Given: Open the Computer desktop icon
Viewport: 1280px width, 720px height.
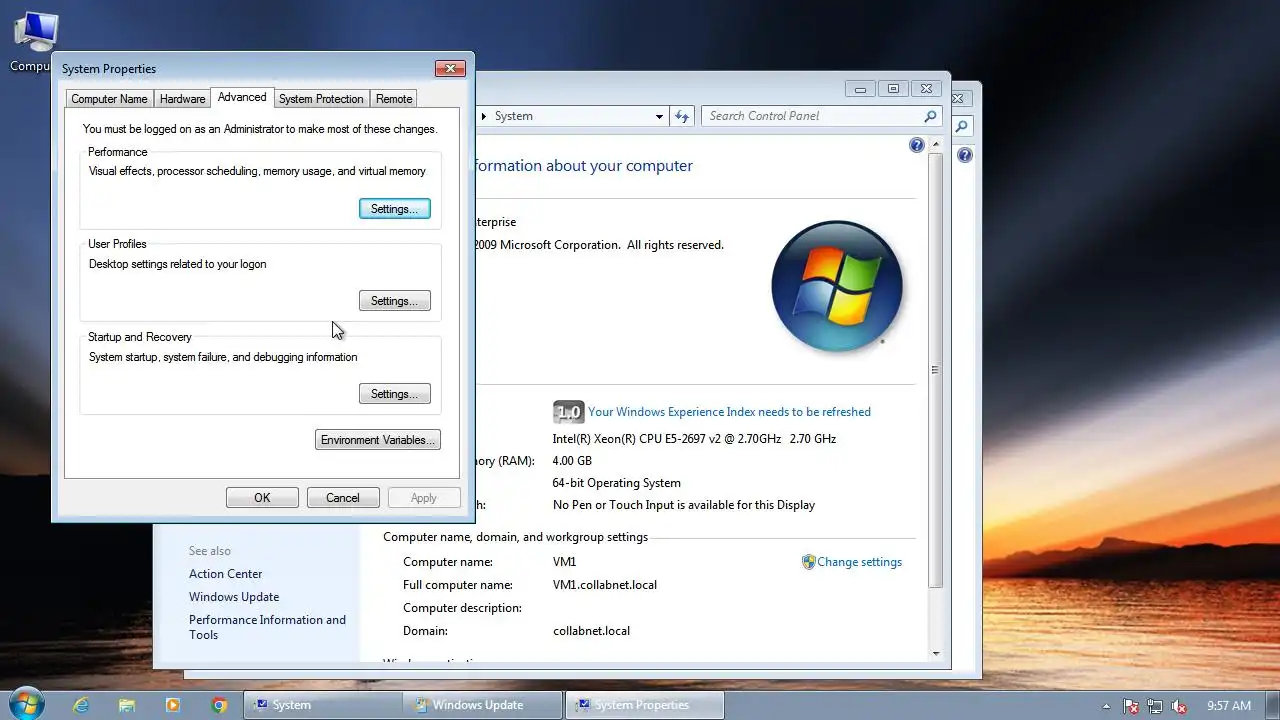Looking at the screenshot, I should click(x=35, y=42).
